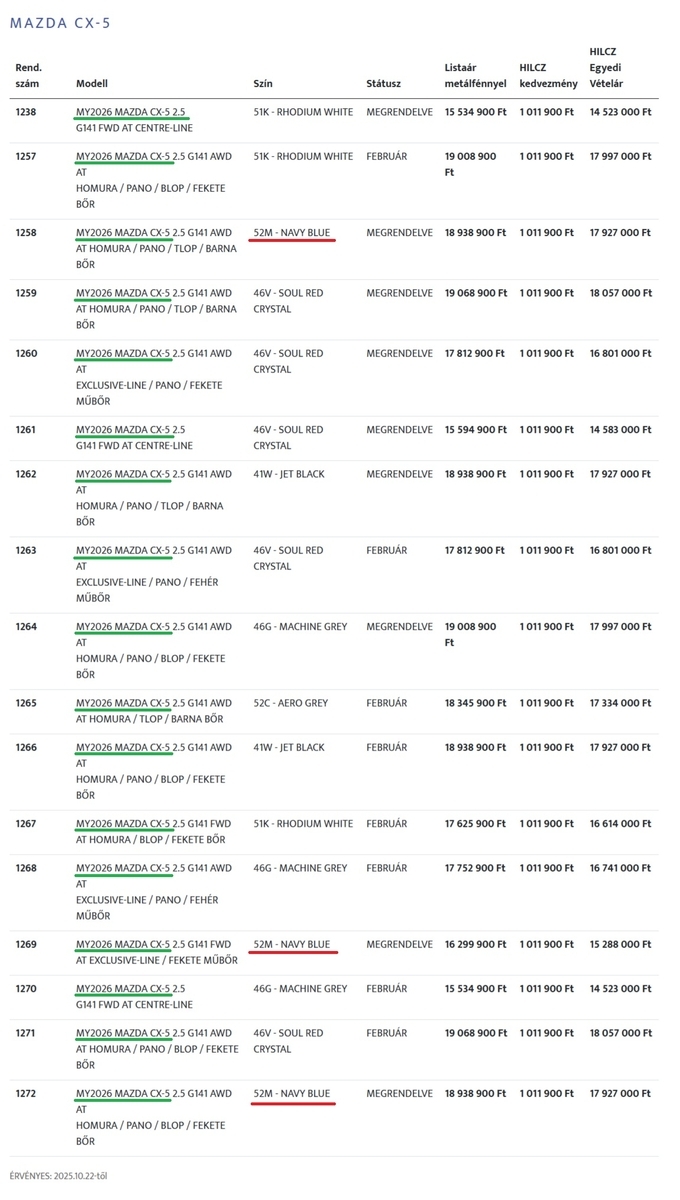Select order number 1262 cell
Viewport: 680px width, 1200px height.
click(x=26, y=474)
